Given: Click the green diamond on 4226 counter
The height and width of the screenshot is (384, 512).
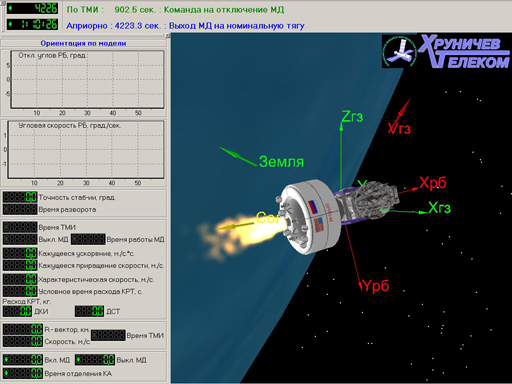Looking at the screenshot, I should pyautogui.click(x=10, y=8).
